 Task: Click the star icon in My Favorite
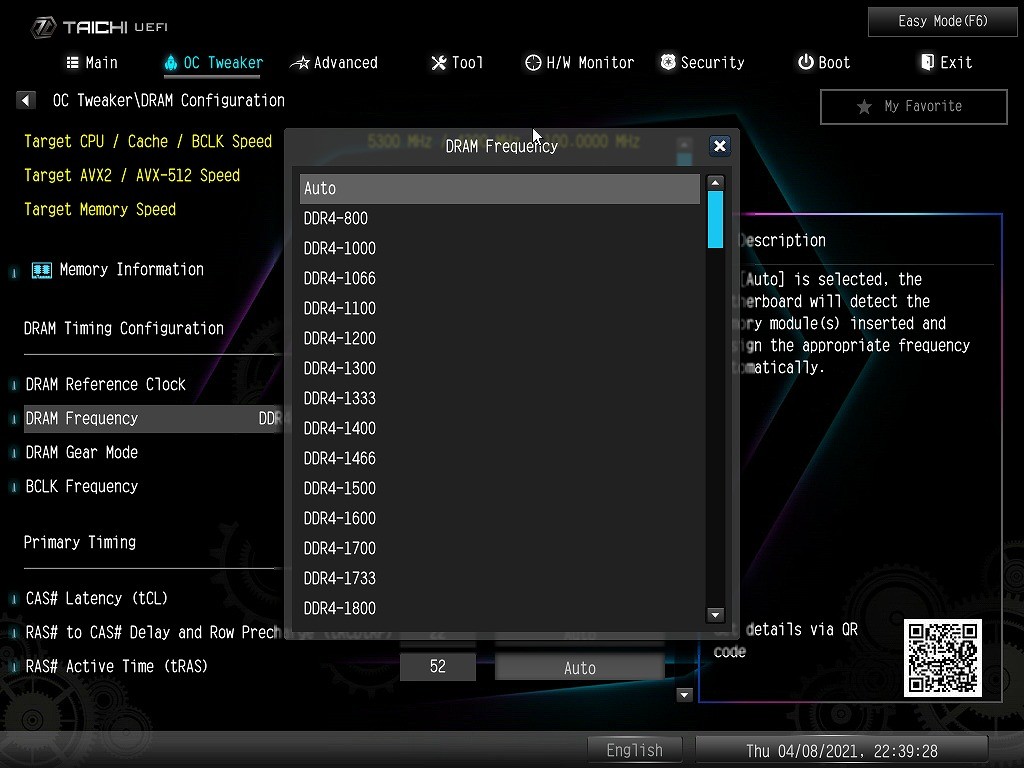pyautogui.click(x=864, y=107)
